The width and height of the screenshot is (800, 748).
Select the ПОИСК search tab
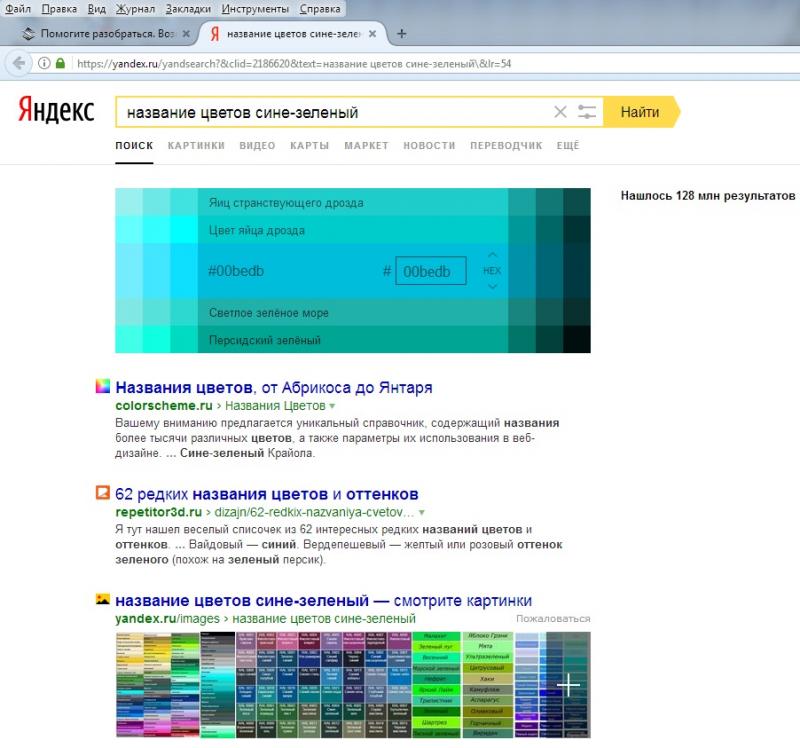point(134,146)
